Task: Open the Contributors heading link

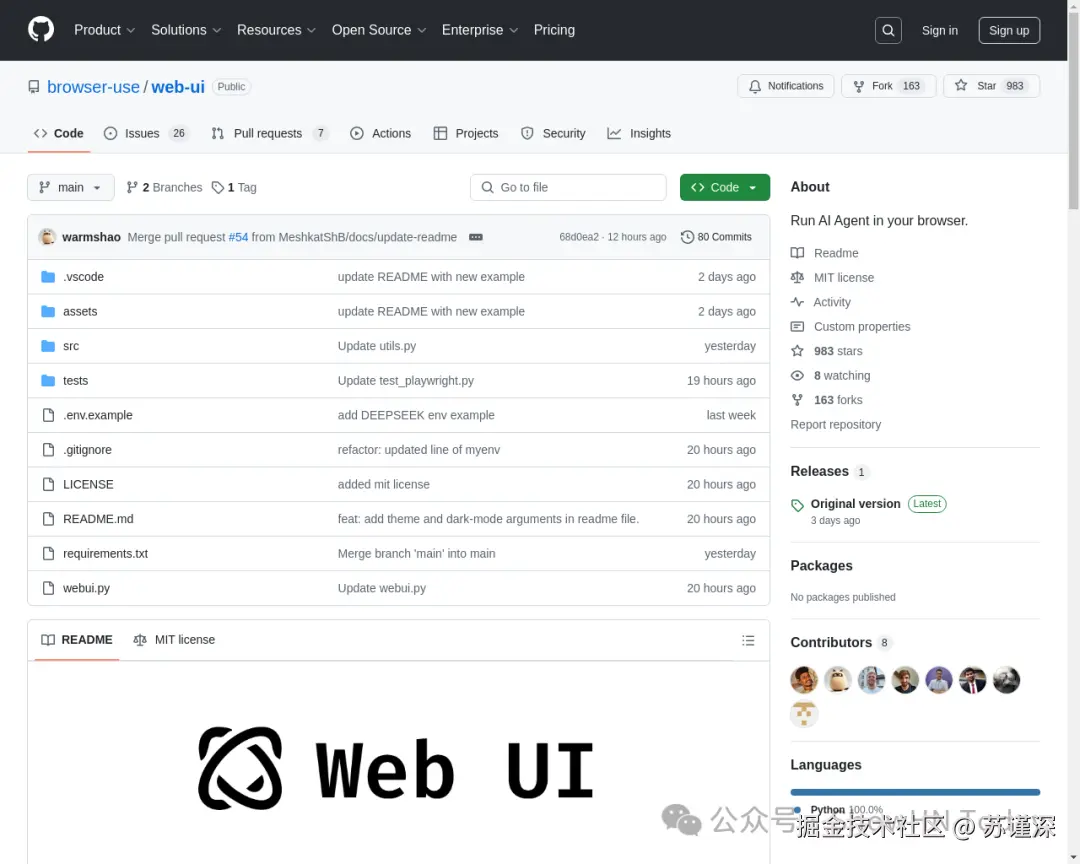Action: click(x=831, y=642)
